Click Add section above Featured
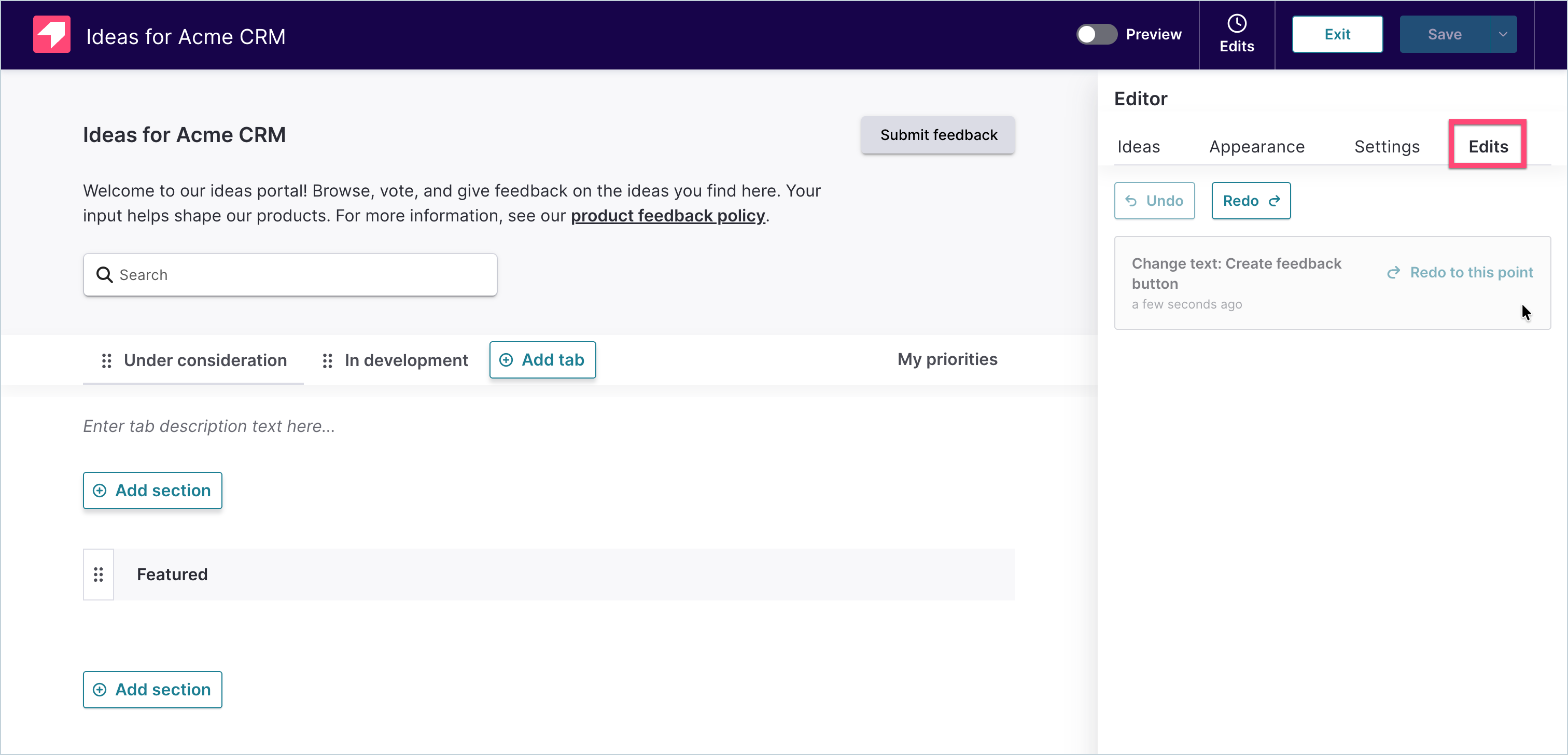The height and width of the screenshot is (755, 1568). point(152,490)
